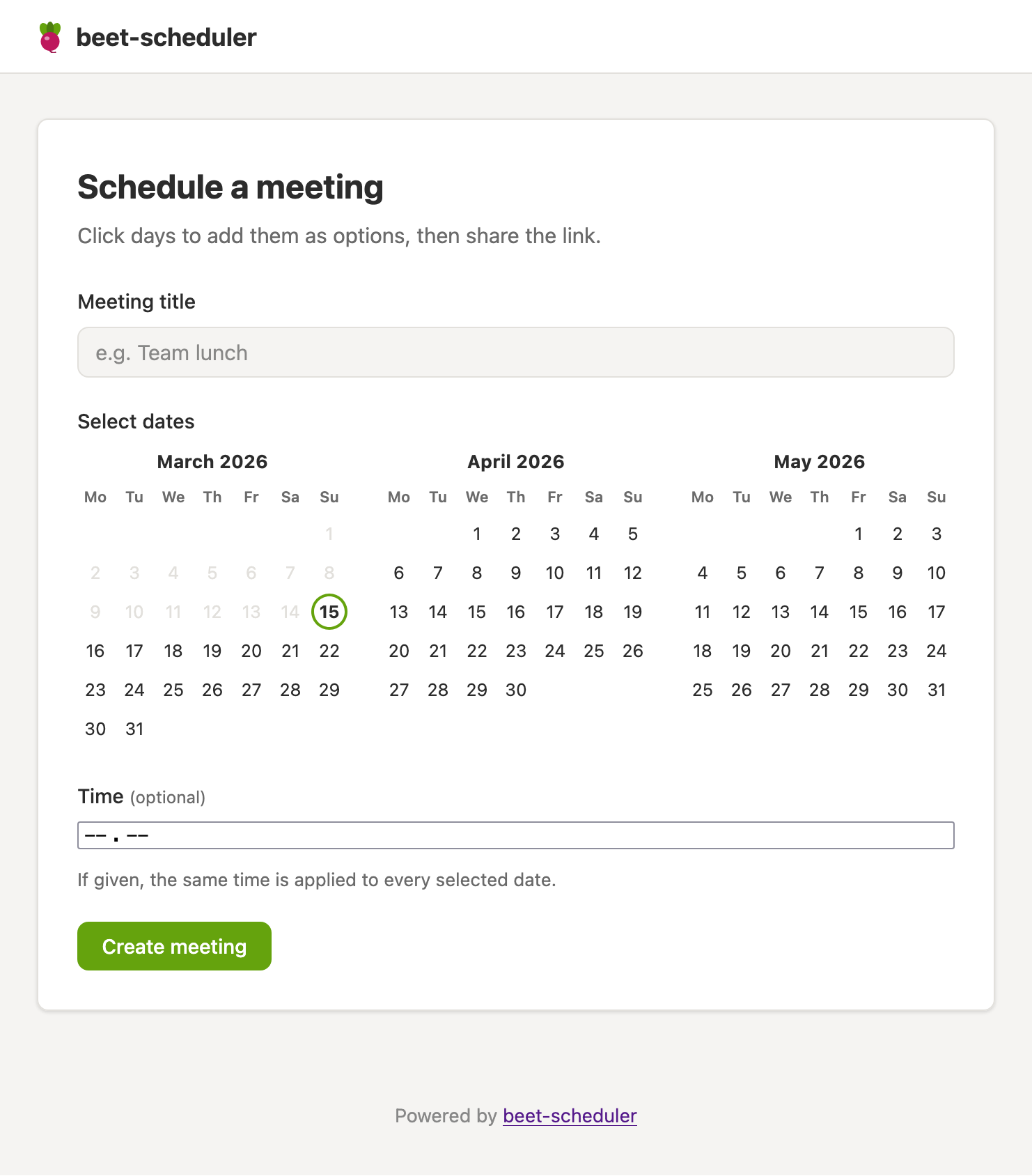
Task: Choose May 10 in the calendar
Action: tap(937, 573)
